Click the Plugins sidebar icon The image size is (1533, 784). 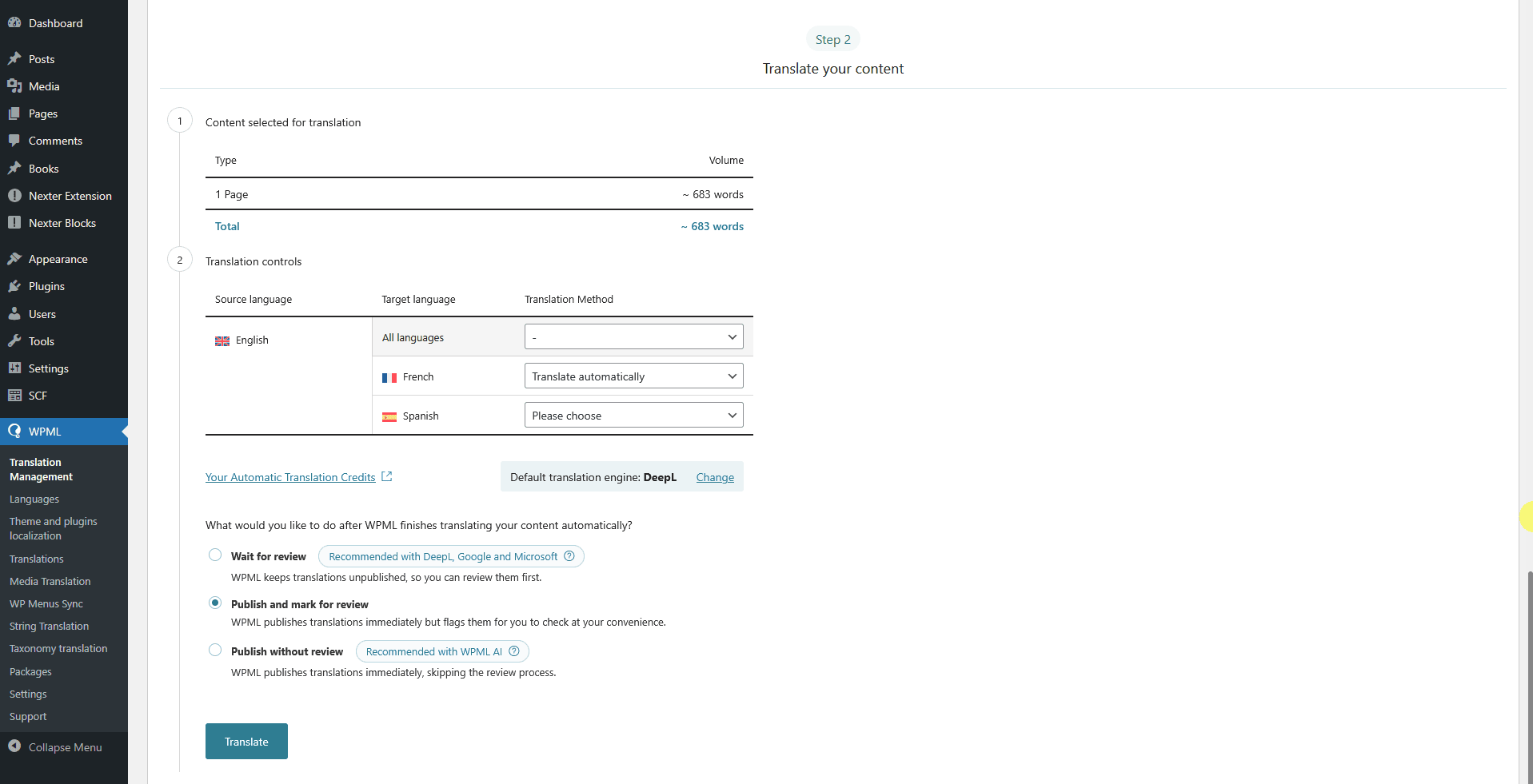(16, 286)
